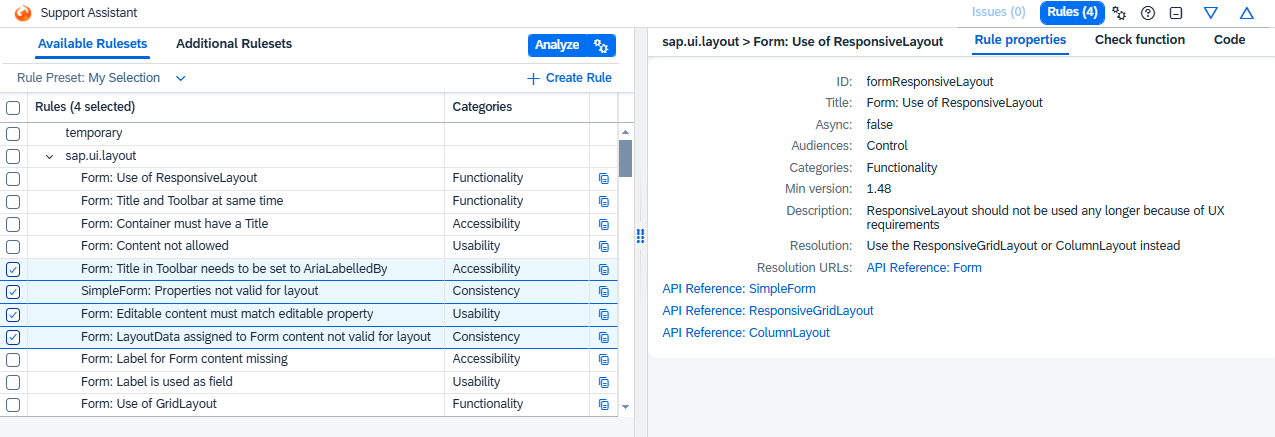Viewport: 1275px width, 437px height.
Task: Check 'Form: Label is used as field' checkbox
Action: click(13, 382)
